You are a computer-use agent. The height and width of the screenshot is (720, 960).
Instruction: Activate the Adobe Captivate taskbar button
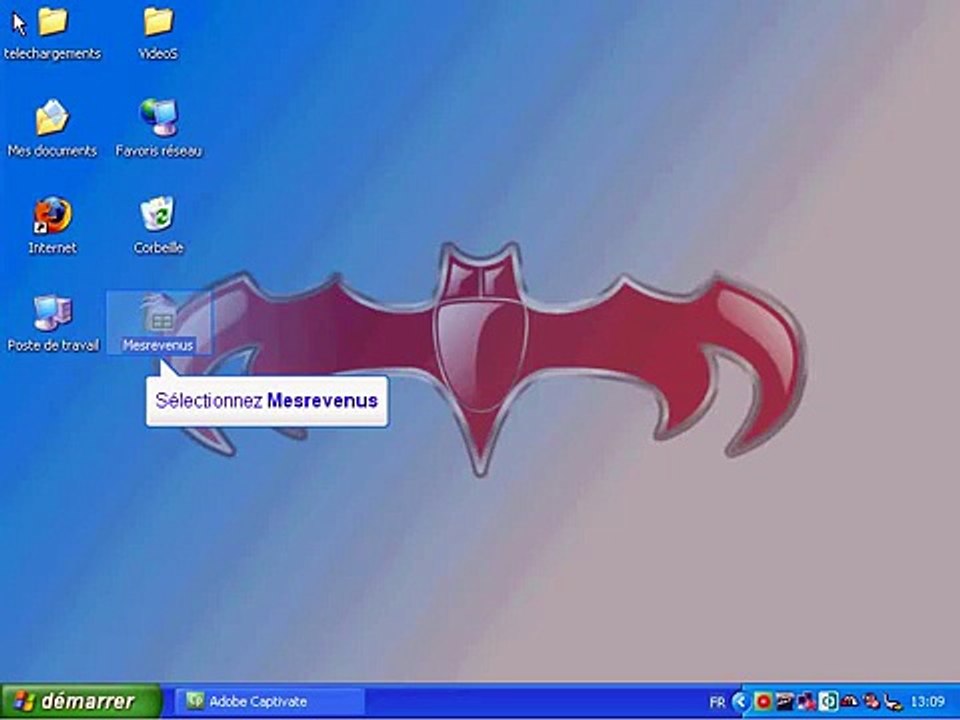coord(270,701)
